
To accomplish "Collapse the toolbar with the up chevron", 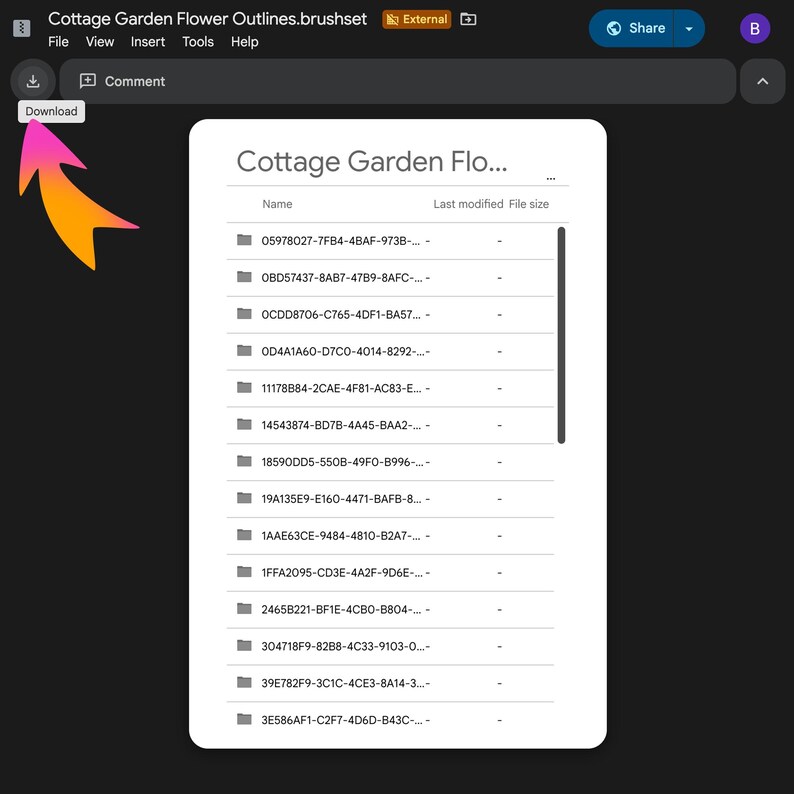I will point(763,81).
